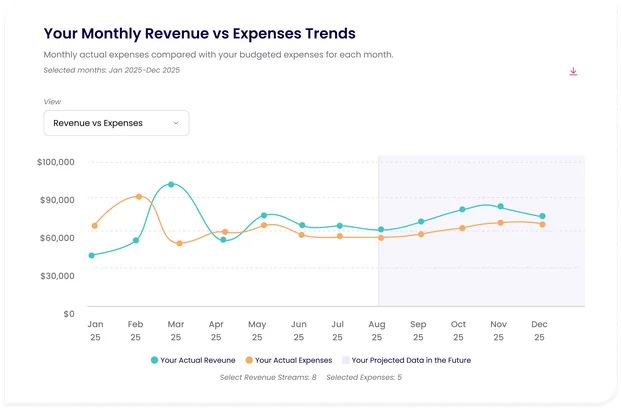
Task: Toggle the Your Actual Expenses legend item
Action: (289, 360)
